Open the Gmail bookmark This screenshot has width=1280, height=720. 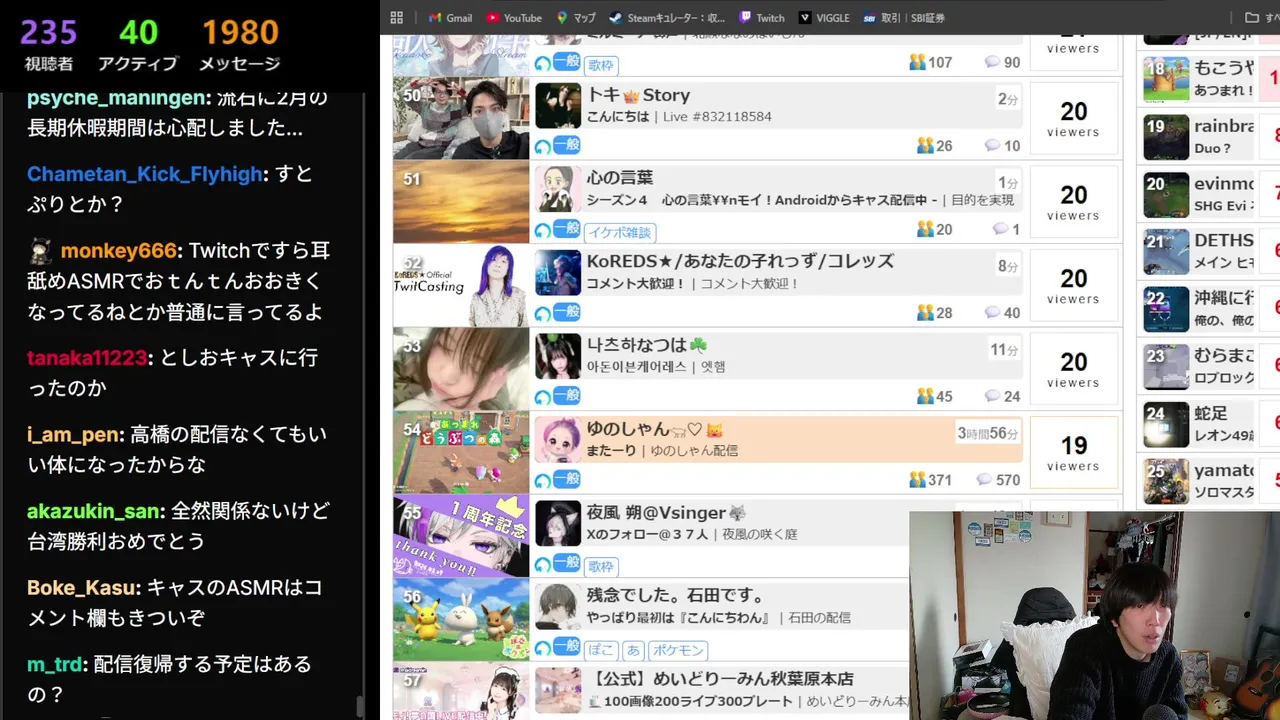tap(449, 17)
